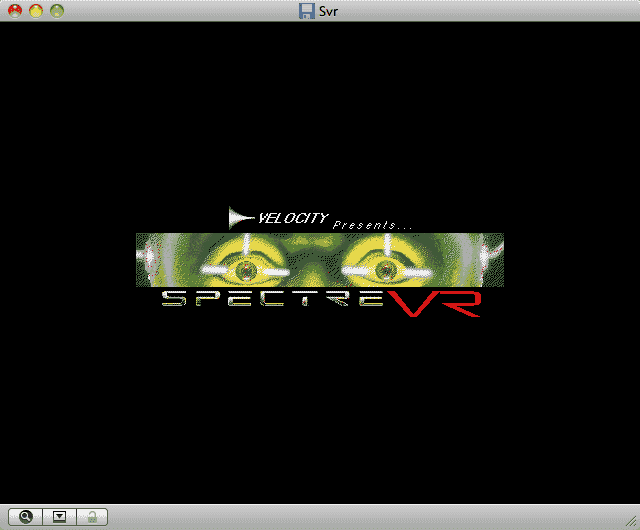Toggle the padlock mouse-lock button

click(x=92, y=517)
